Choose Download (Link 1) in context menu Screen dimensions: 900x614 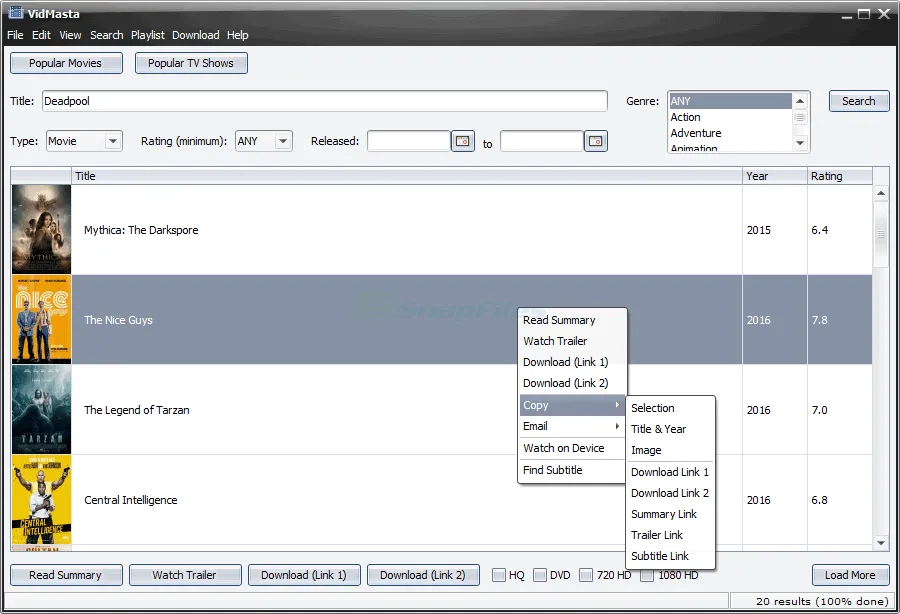pos(571,362)
